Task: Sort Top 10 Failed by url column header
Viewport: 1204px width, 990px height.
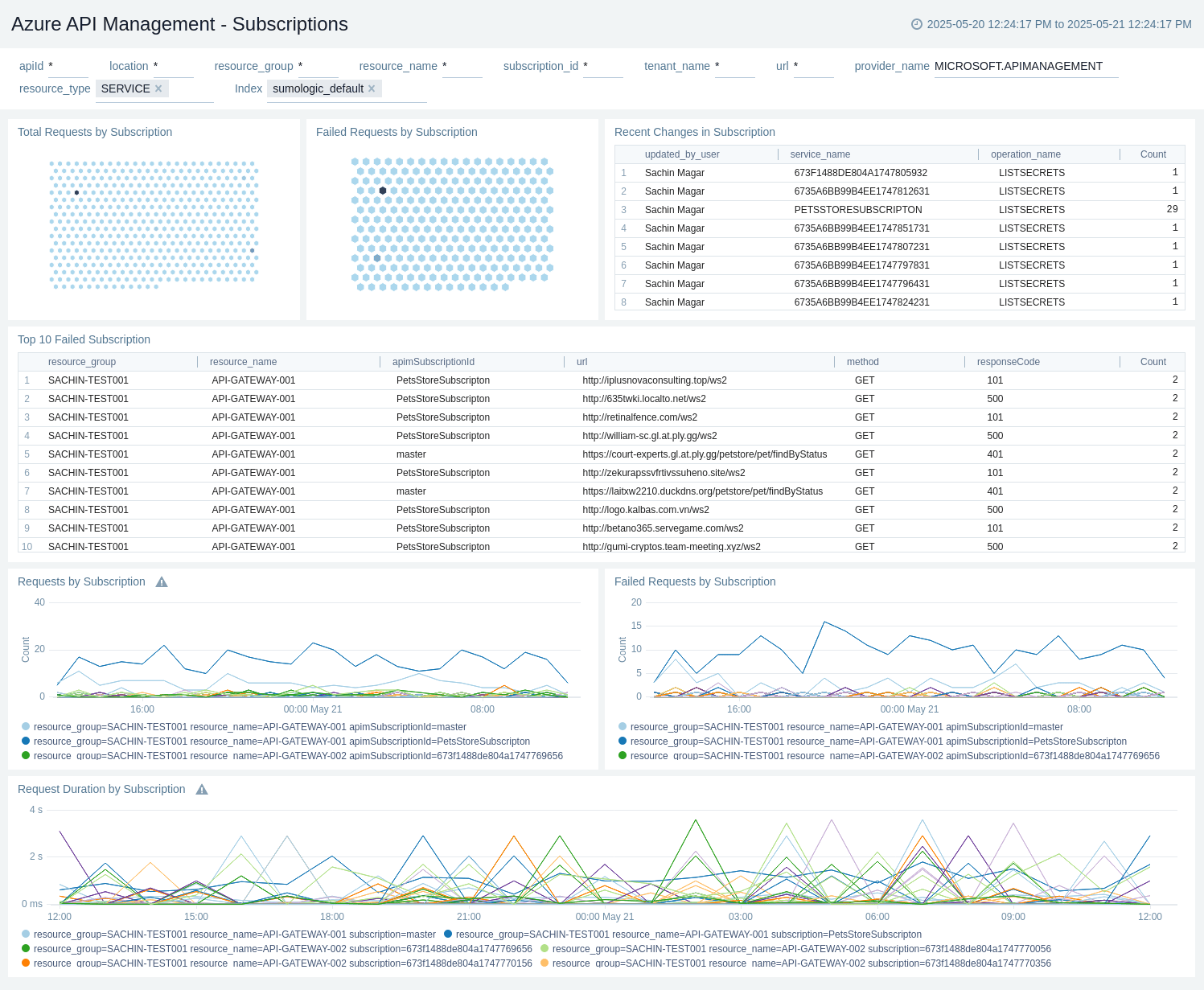Action: (x=582, y=362)
